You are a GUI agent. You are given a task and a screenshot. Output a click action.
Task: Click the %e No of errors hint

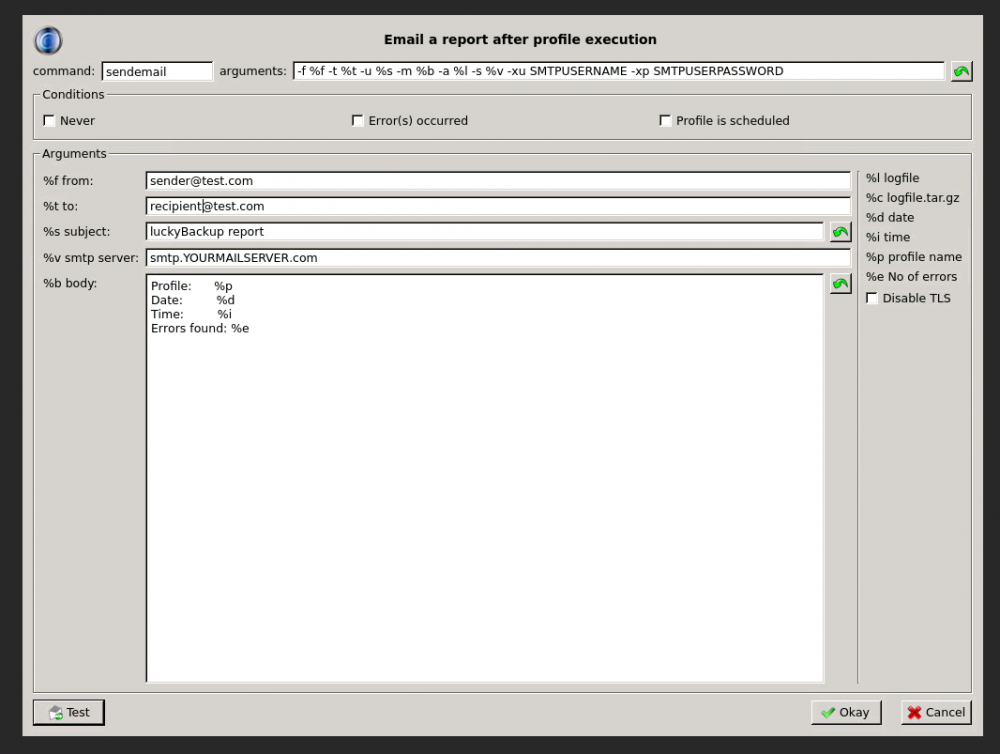[x=911, y=277]
